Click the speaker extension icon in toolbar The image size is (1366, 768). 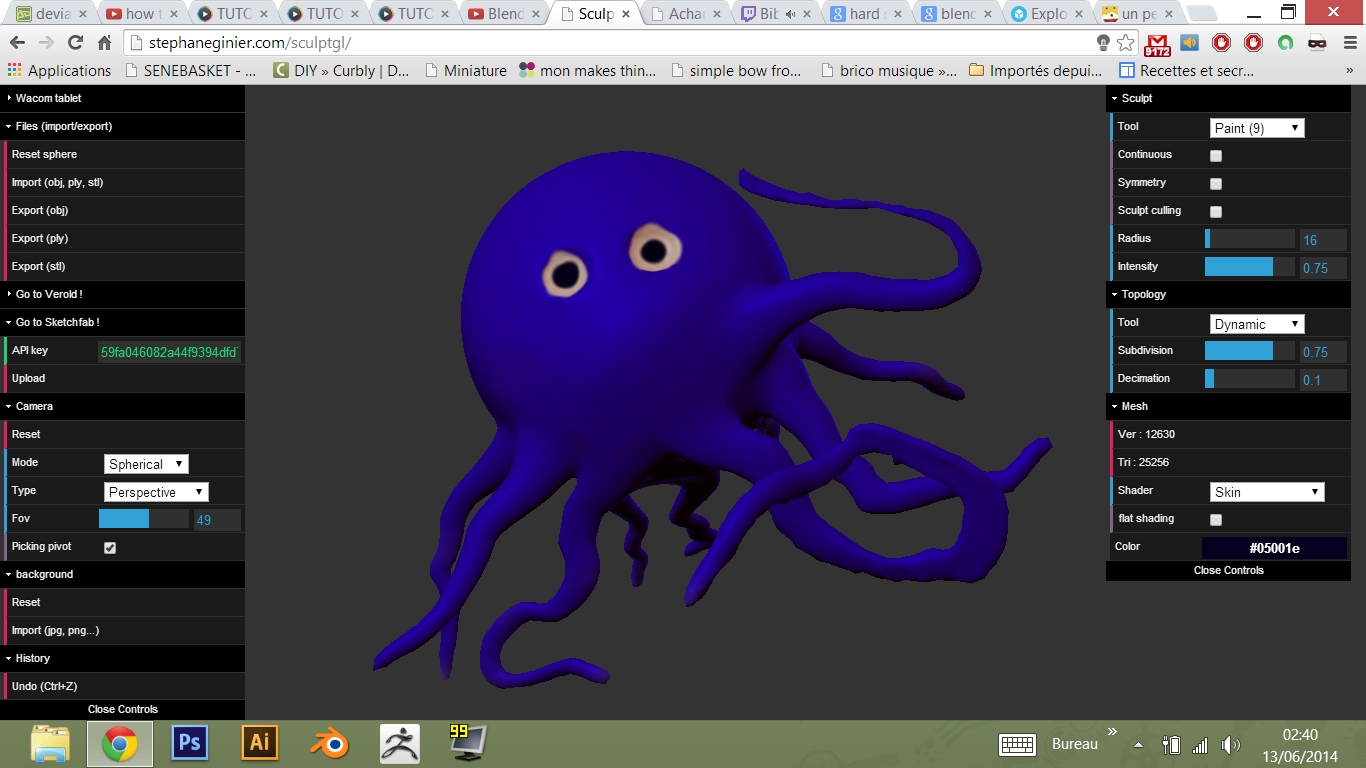click(x=1189, y=43)
